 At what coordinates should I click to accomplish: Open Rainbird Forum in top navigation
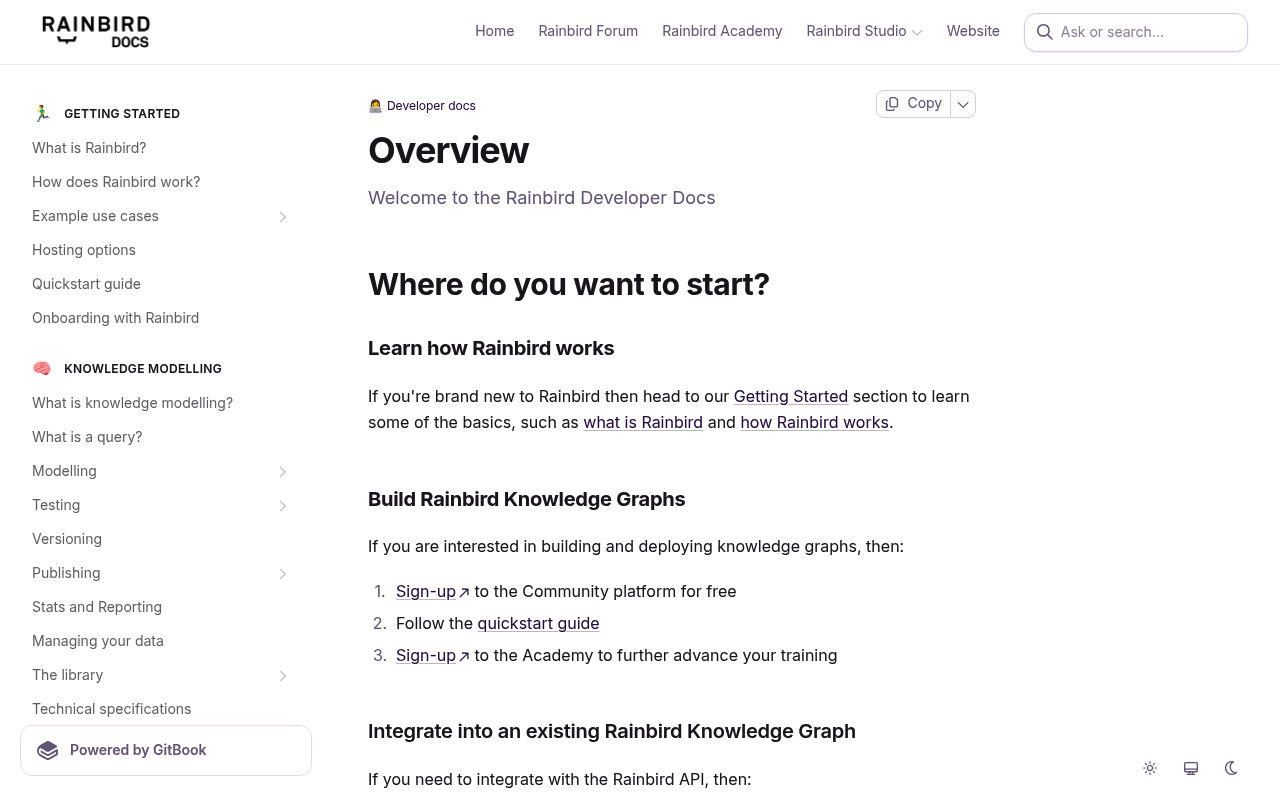pos(588,32)
